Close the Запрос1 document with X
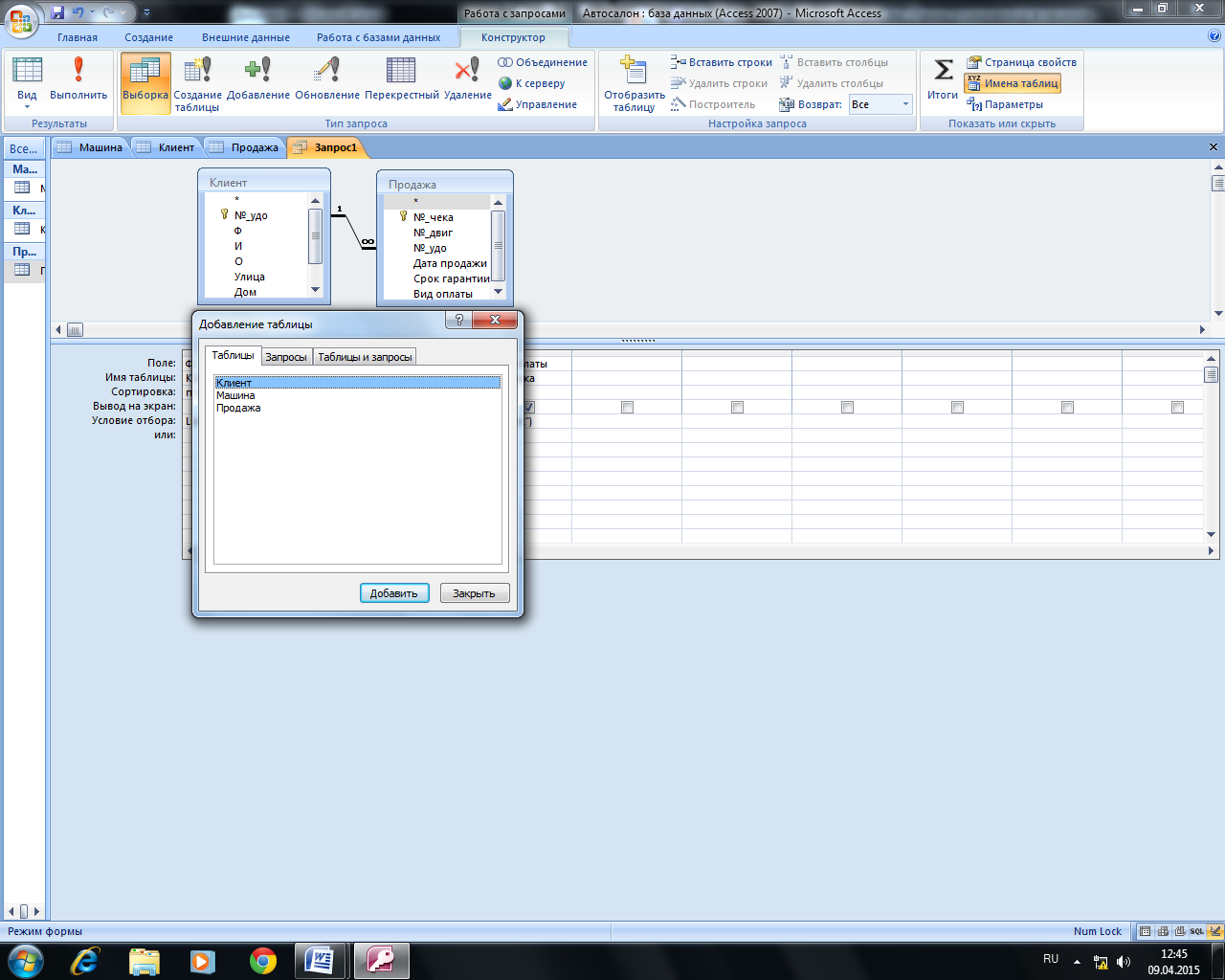The width and height of the screenshot is (1225, 980). (1214, 147)
